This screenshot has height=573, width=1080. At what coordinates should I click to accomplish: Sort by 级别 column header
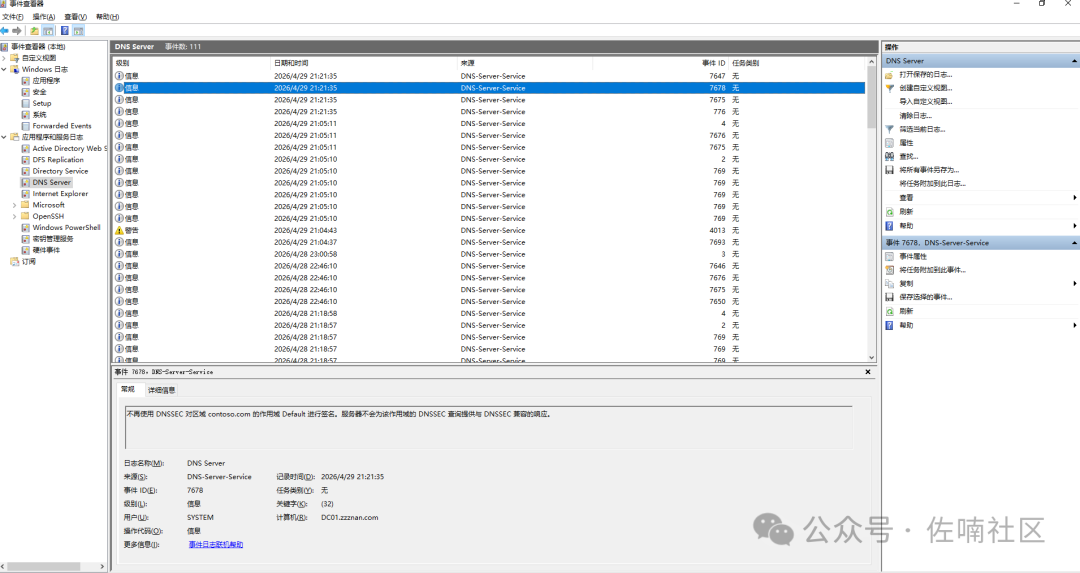point(191,63)
